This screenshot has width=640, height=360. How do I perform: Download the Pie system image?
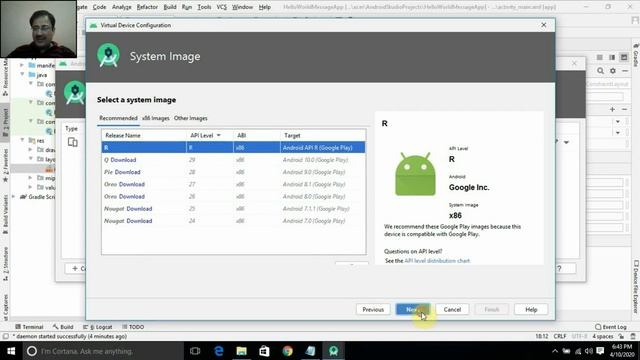pos(127,172)
